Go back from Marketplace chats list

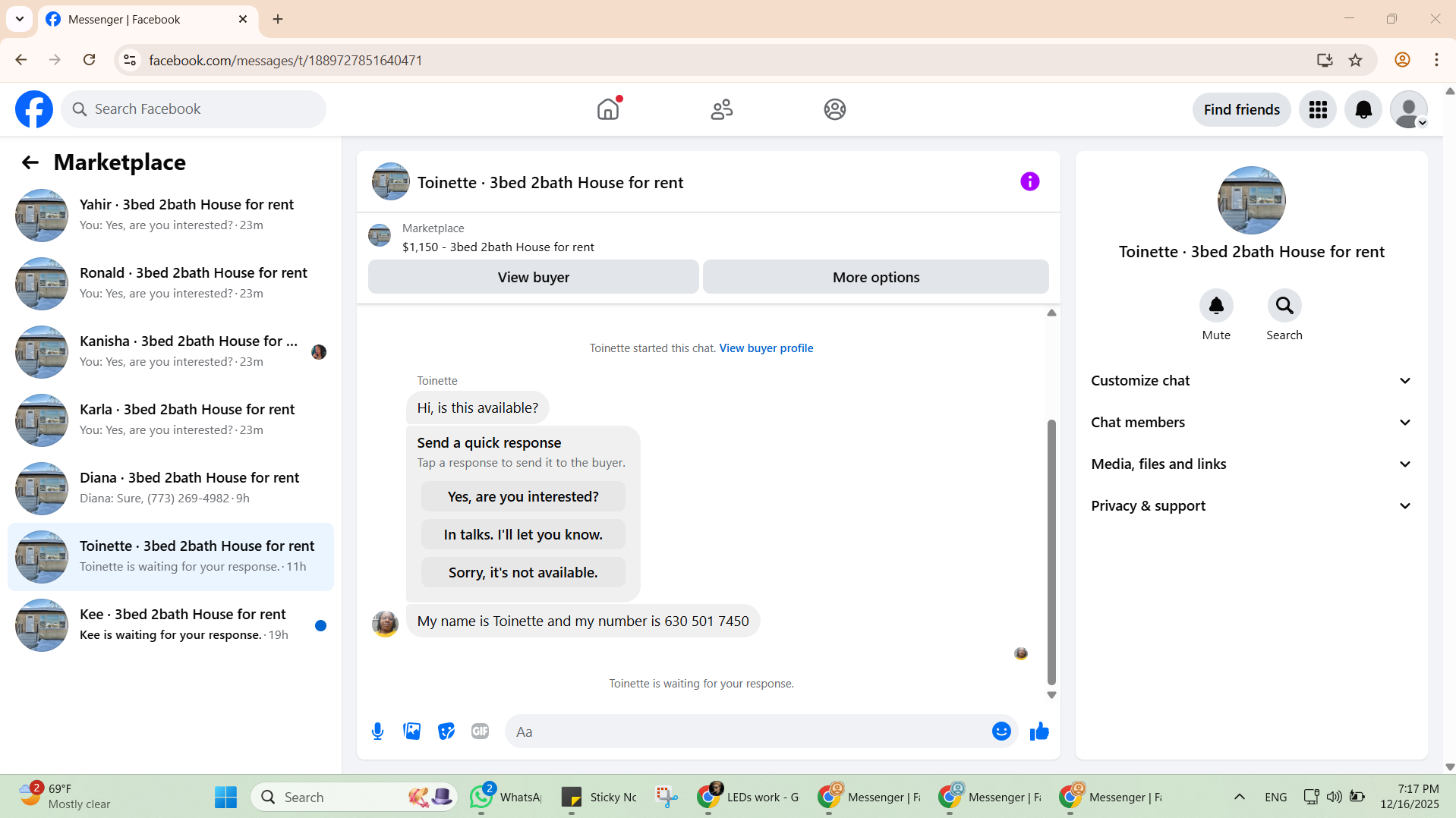point(30,162)
